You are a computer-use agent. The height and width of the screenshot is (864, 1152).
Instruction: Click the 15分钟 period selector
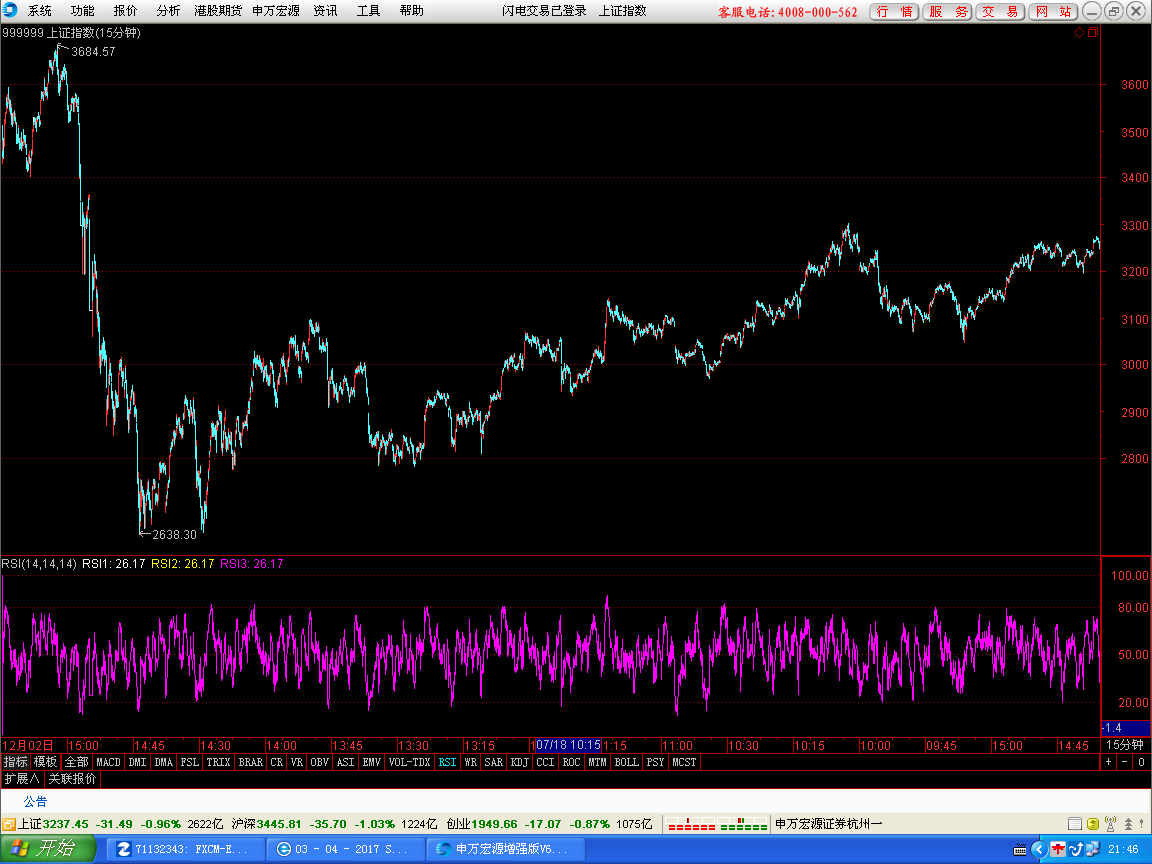[1125, 745]
